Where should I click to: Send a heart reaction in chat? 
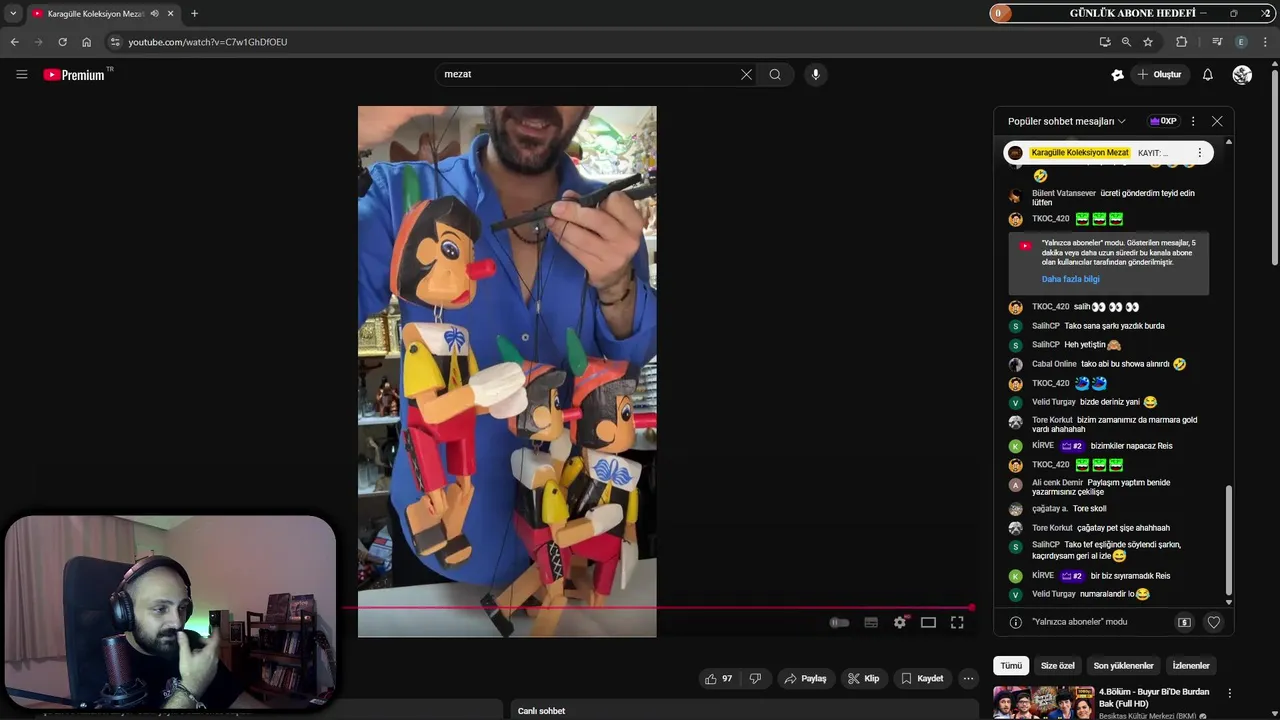click(x=1213, y=622)
